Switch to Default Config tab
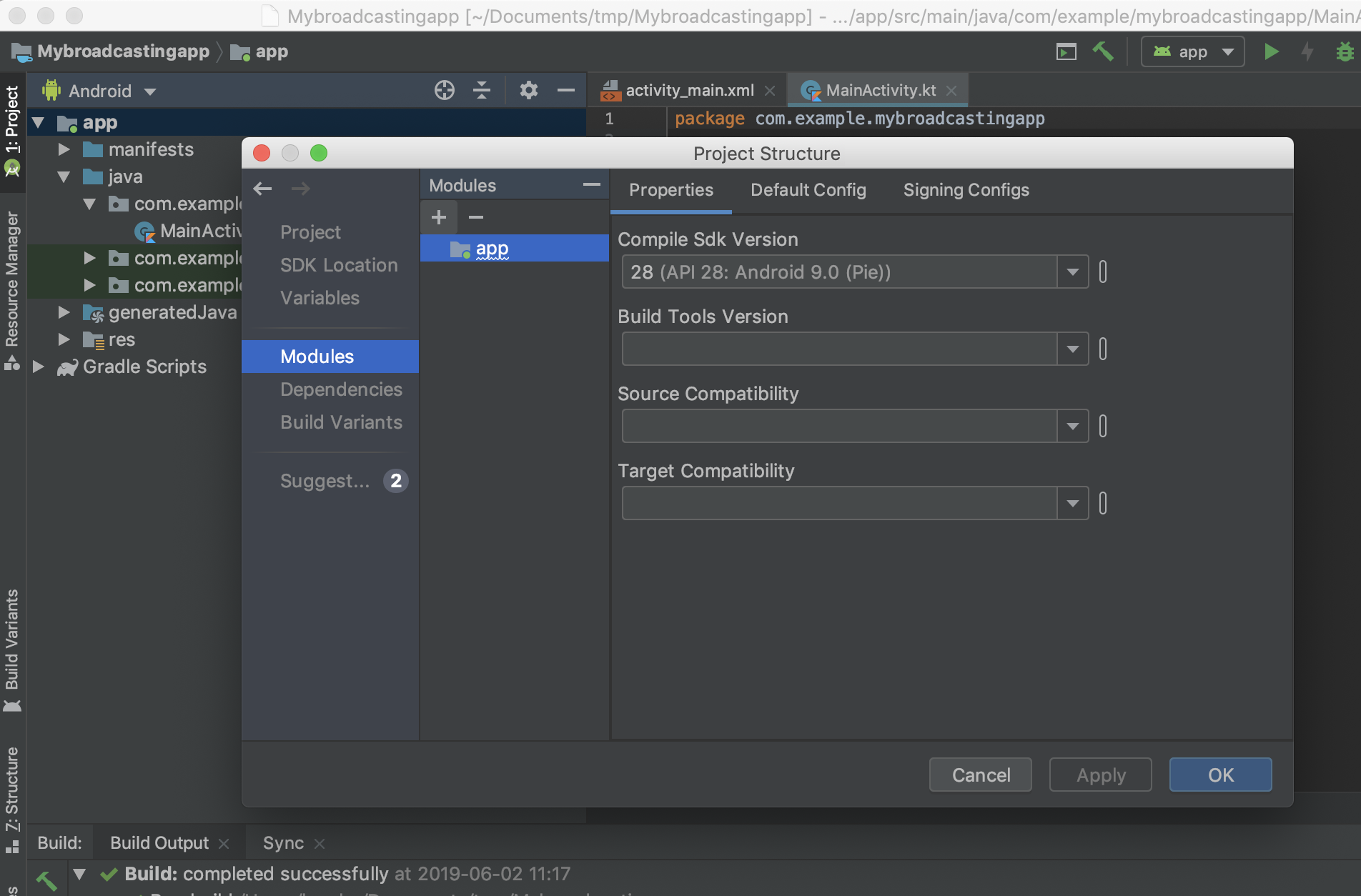 pos(808,190)
